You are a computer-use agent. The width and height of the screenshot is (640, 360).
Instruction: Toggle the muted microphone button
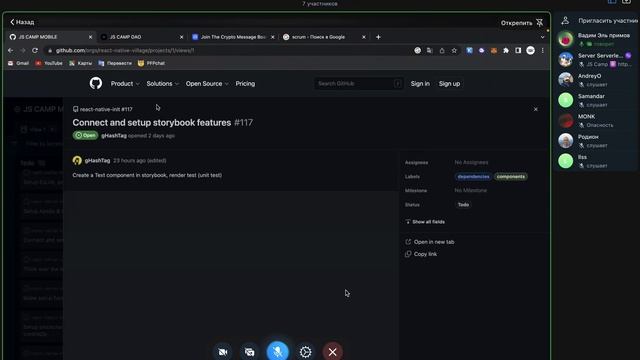click(278, 351)
